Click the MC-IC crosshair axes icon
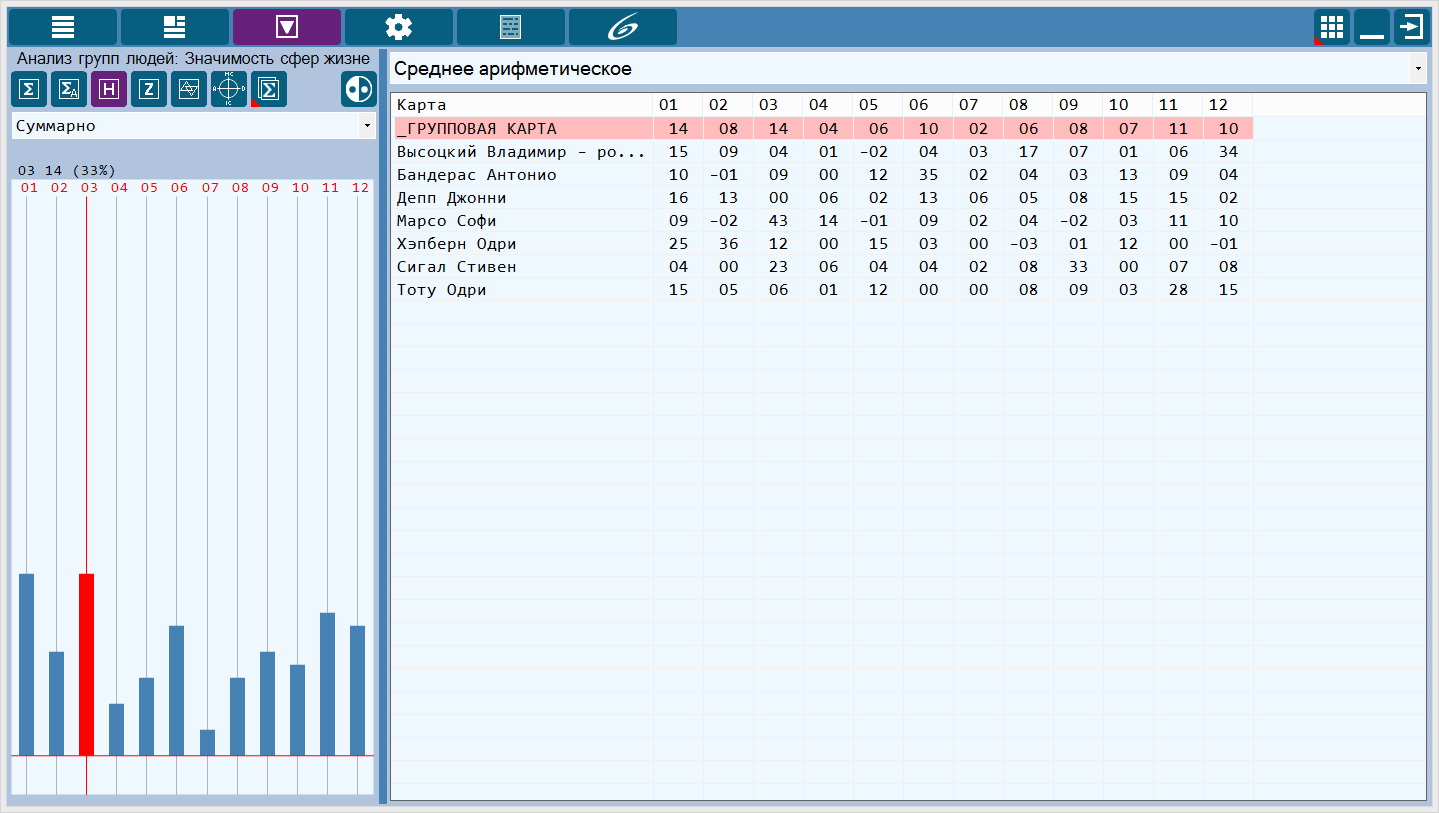This screenshot has width=1439, height=813. 229,89
